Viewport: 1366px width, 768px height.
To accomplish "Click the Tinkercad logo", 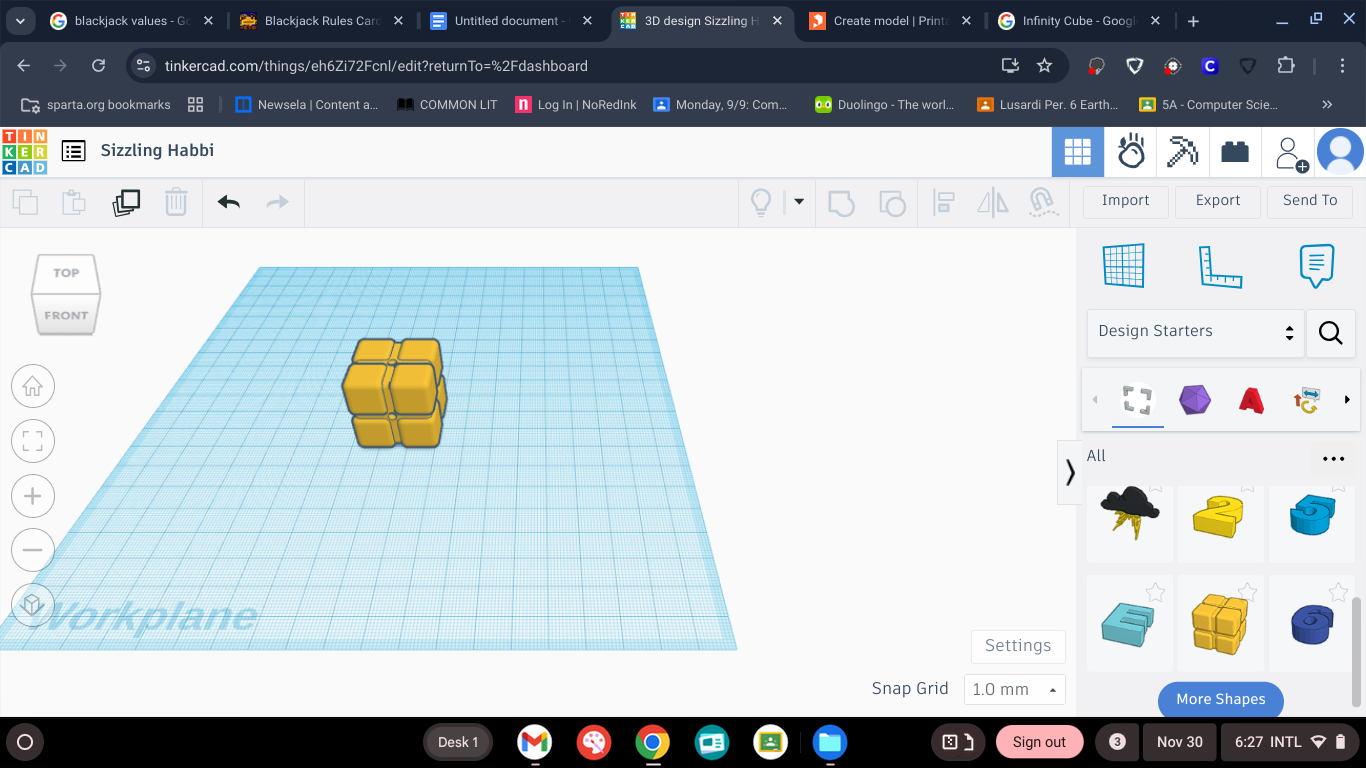I will [25, 151].
